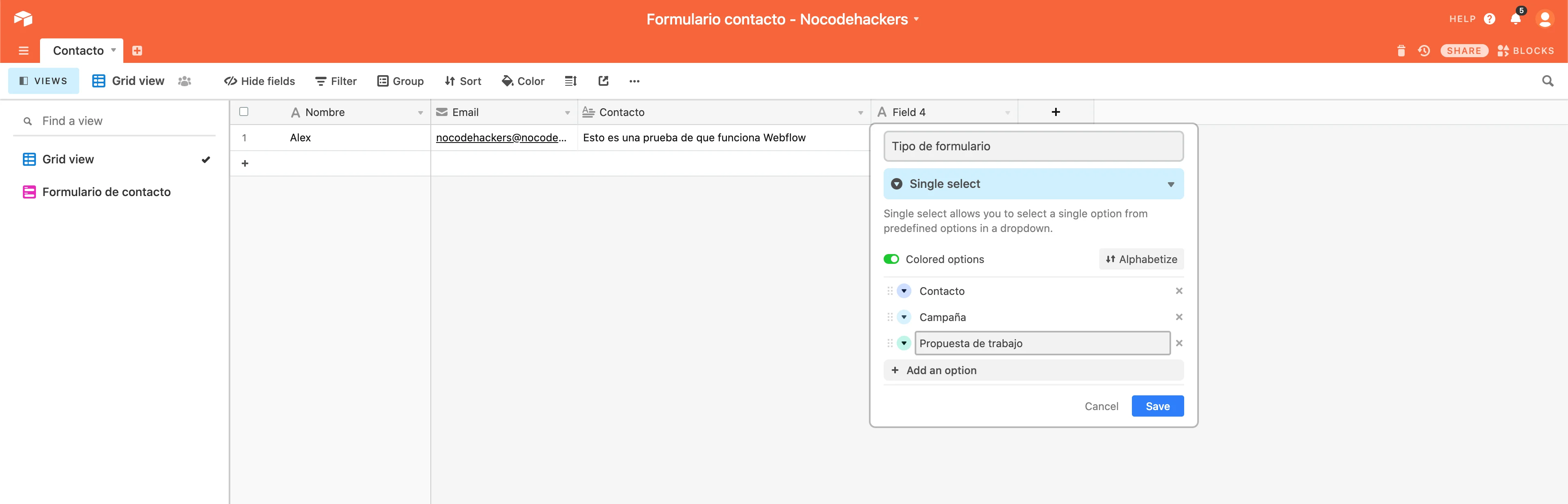1568x504 pixels.
Task: Check the select-all rows checkbox
Action: click(x=244, y=112)
